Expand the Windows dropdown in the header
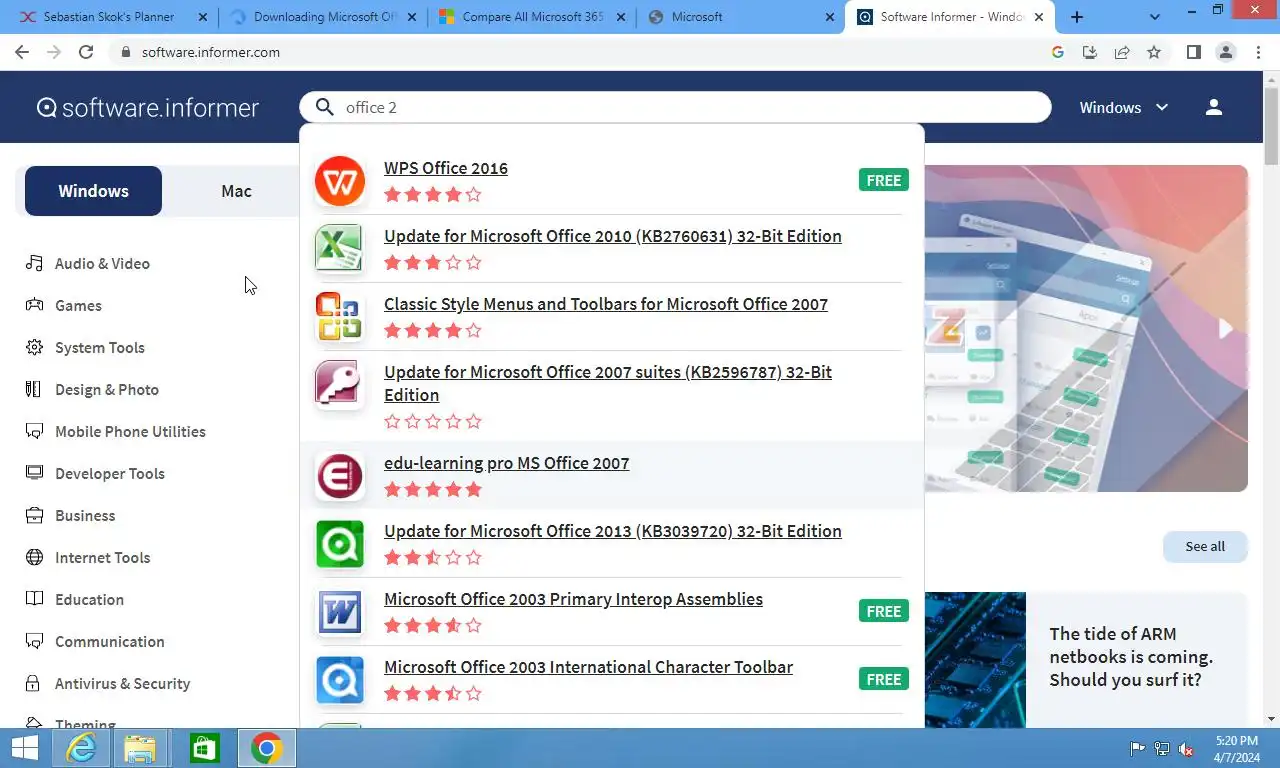1280x768 pixels. coord(1124,107)
